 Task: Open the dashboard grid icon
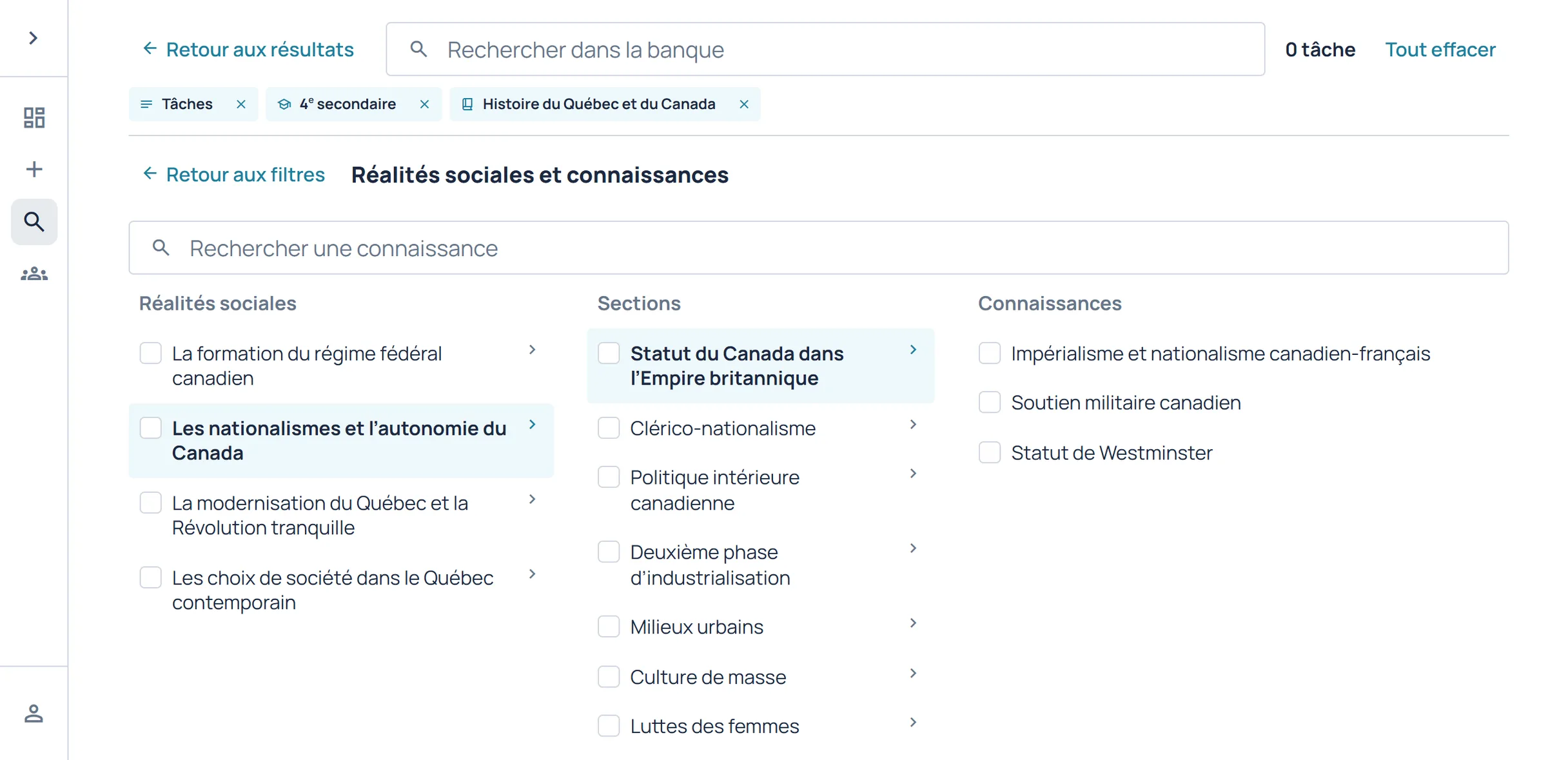pos(34,117)
